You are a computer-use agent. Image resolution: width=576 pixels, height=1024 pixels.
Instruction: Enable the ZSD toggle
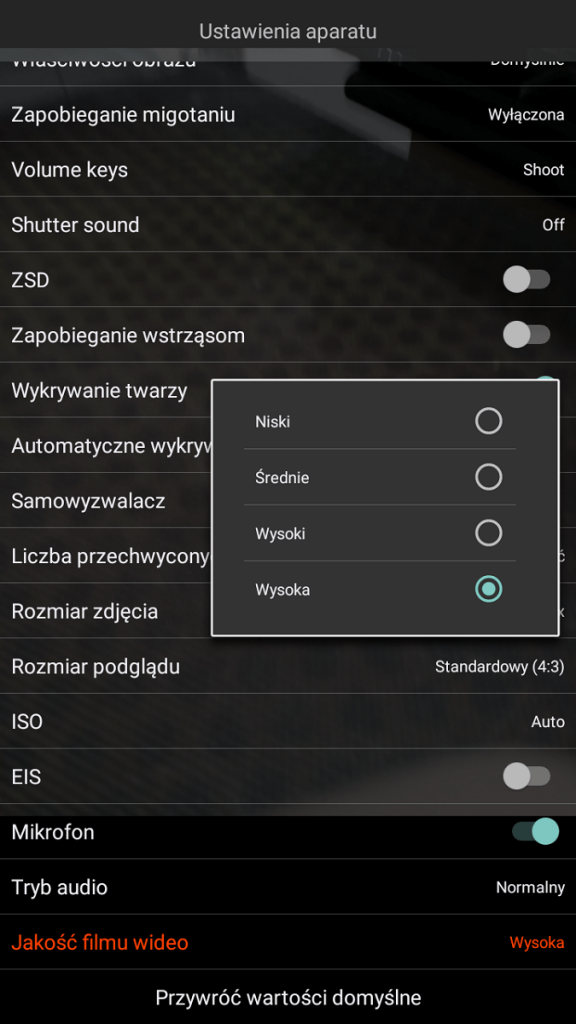527,280
